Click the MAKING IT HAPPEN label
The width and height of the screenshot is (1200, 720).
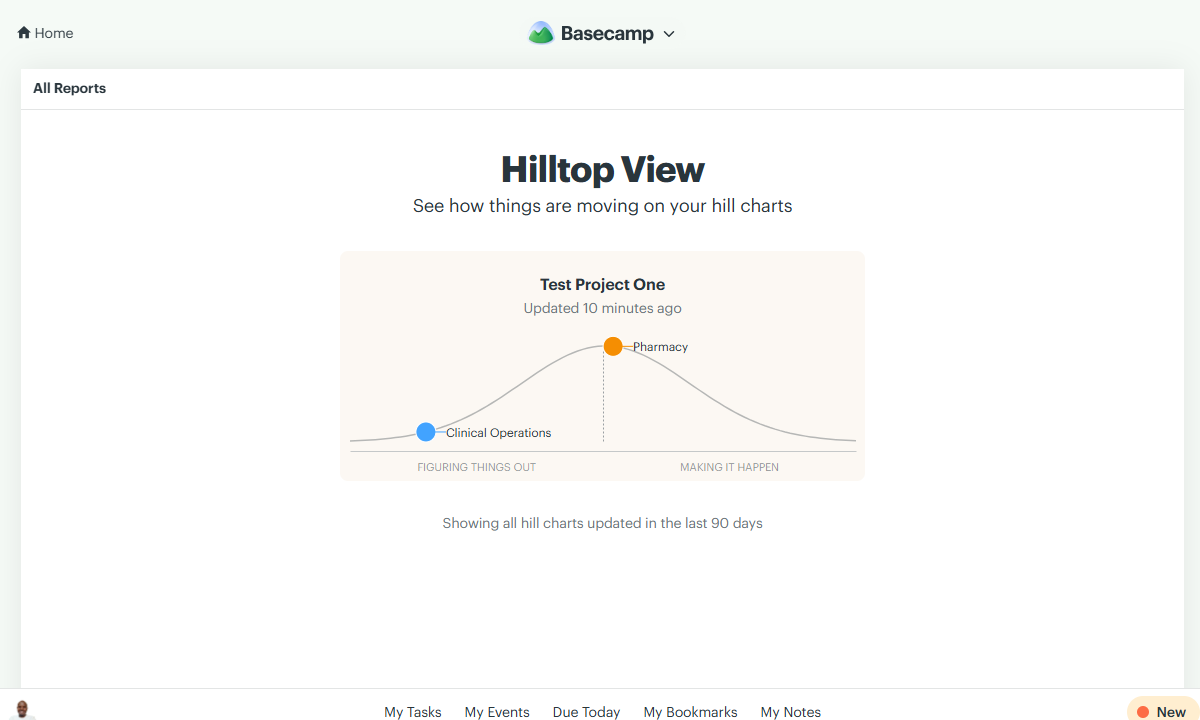pyautogui.click(x=729, y=467)
